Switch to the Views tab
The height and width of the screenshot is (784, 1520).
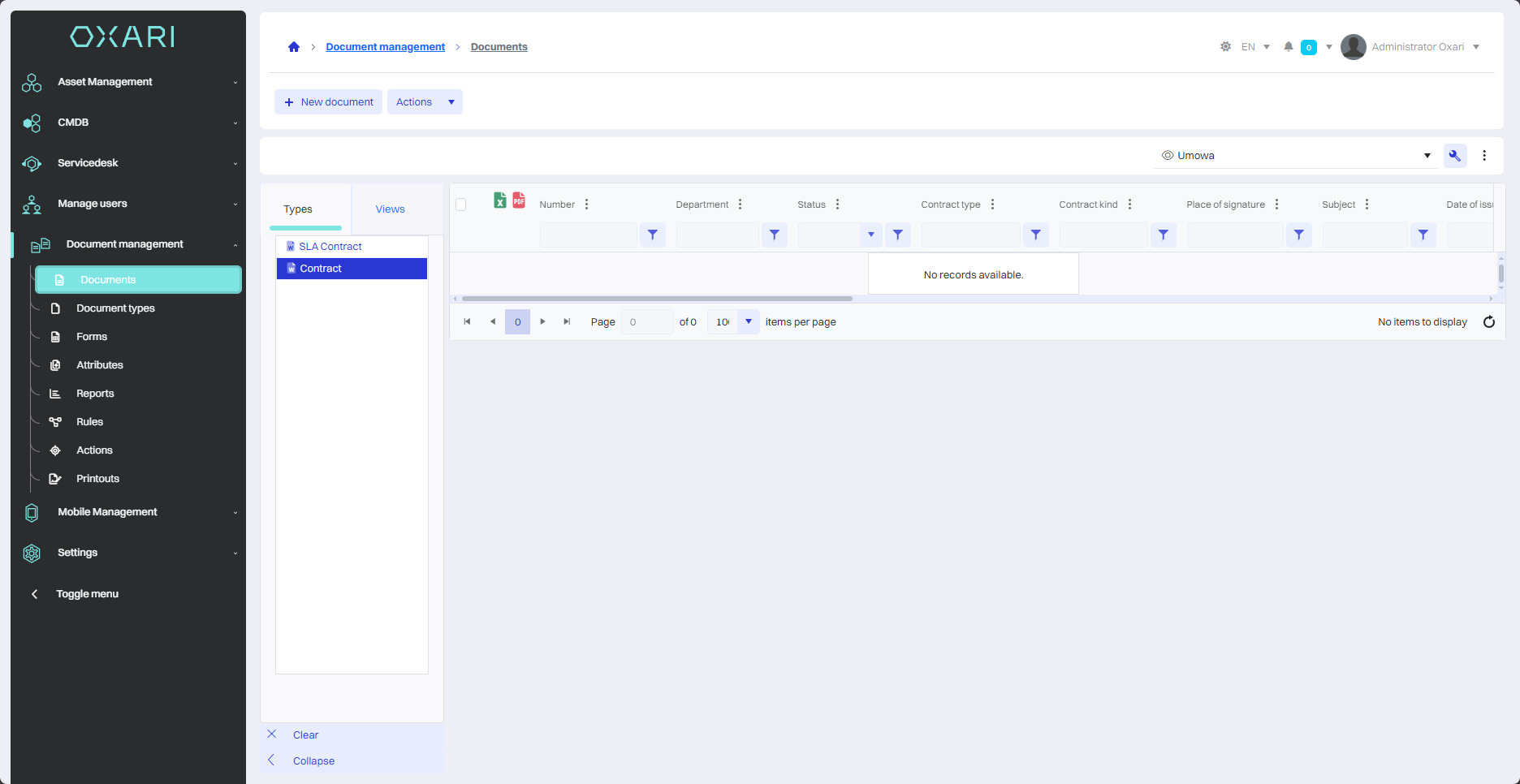(390, 209)
